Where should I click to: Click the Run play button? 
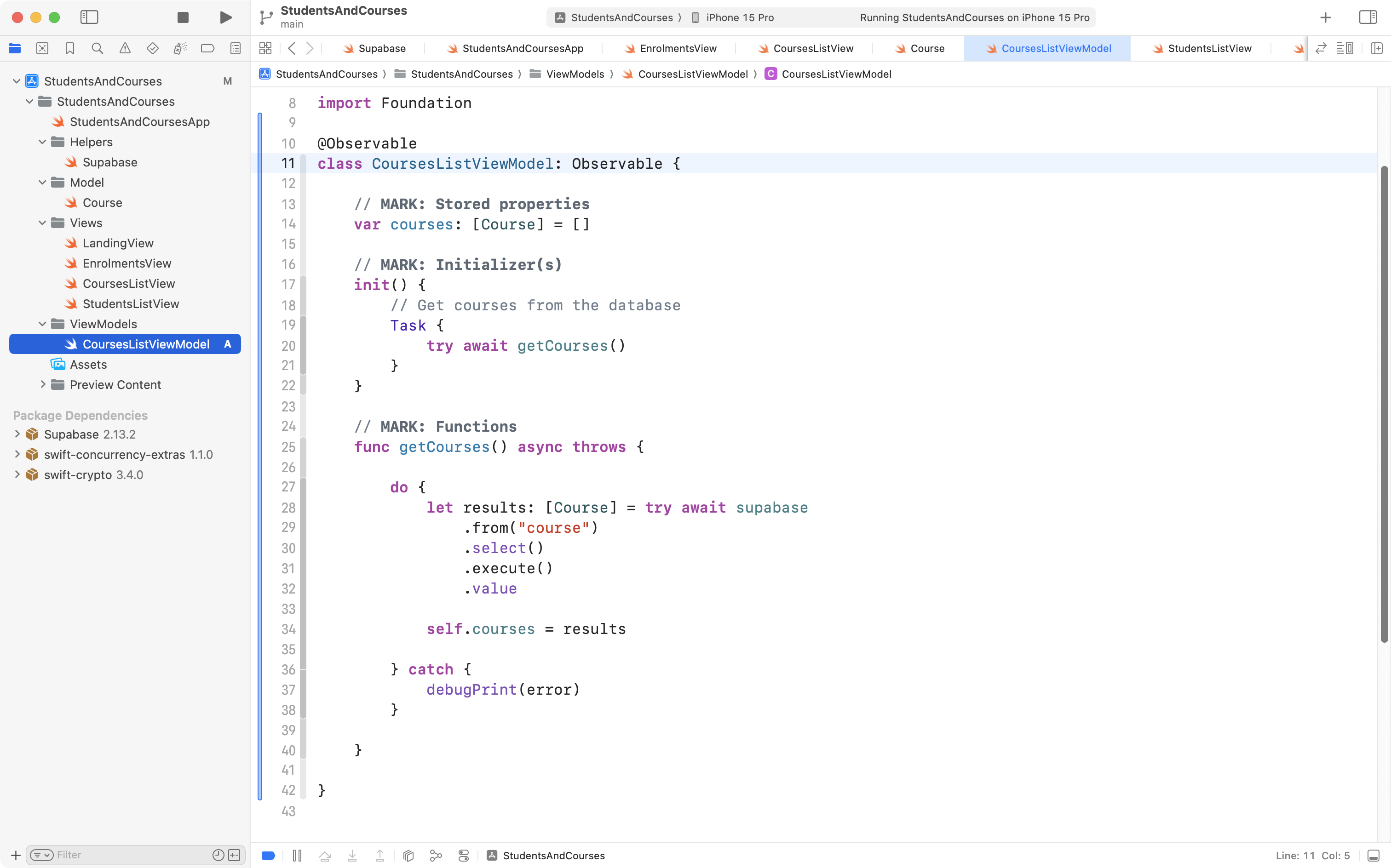tap(226, 17)
